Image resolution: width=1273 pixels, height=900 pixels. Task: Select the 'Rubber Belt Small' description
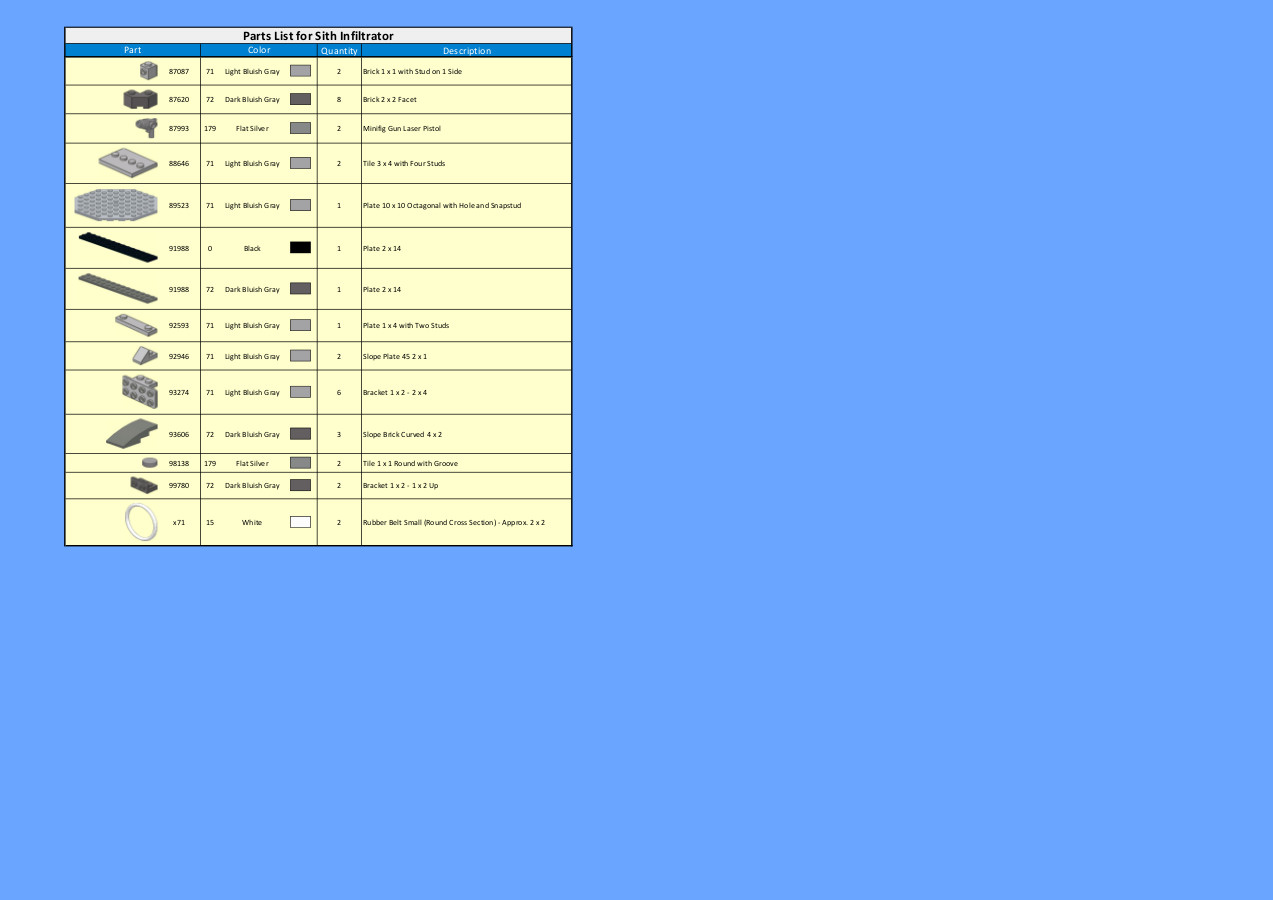point(454,522)
